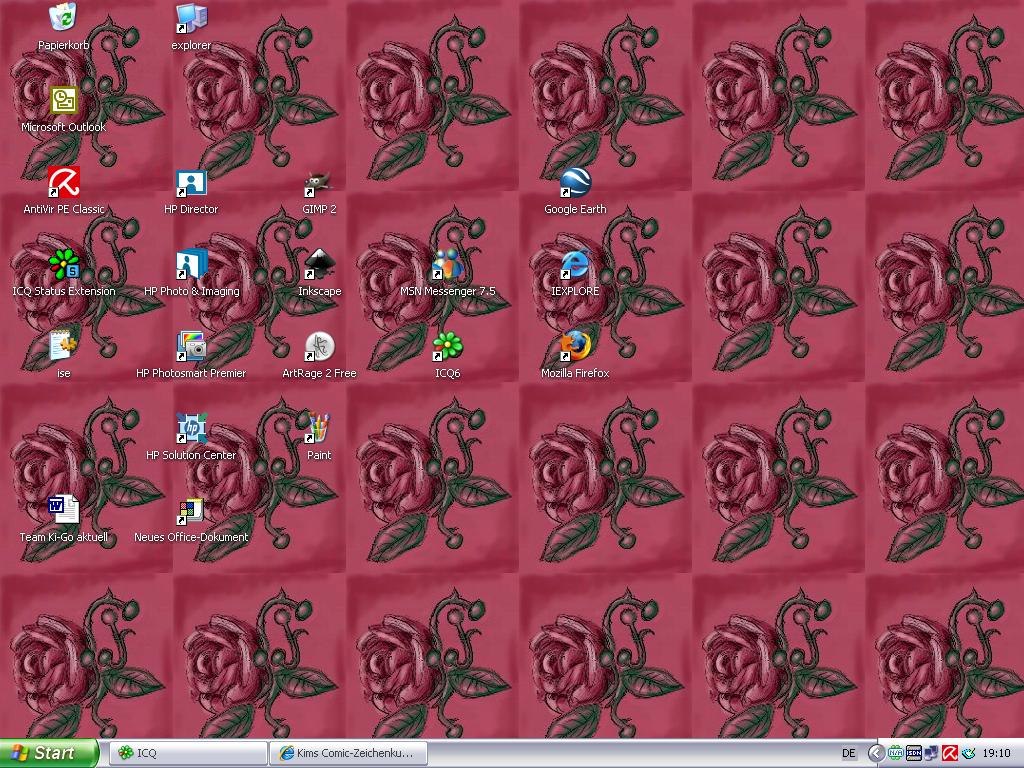Viewport: 1024px width, 768px height.
Task: Open the DE language bar selector
Action: (849, 753)
